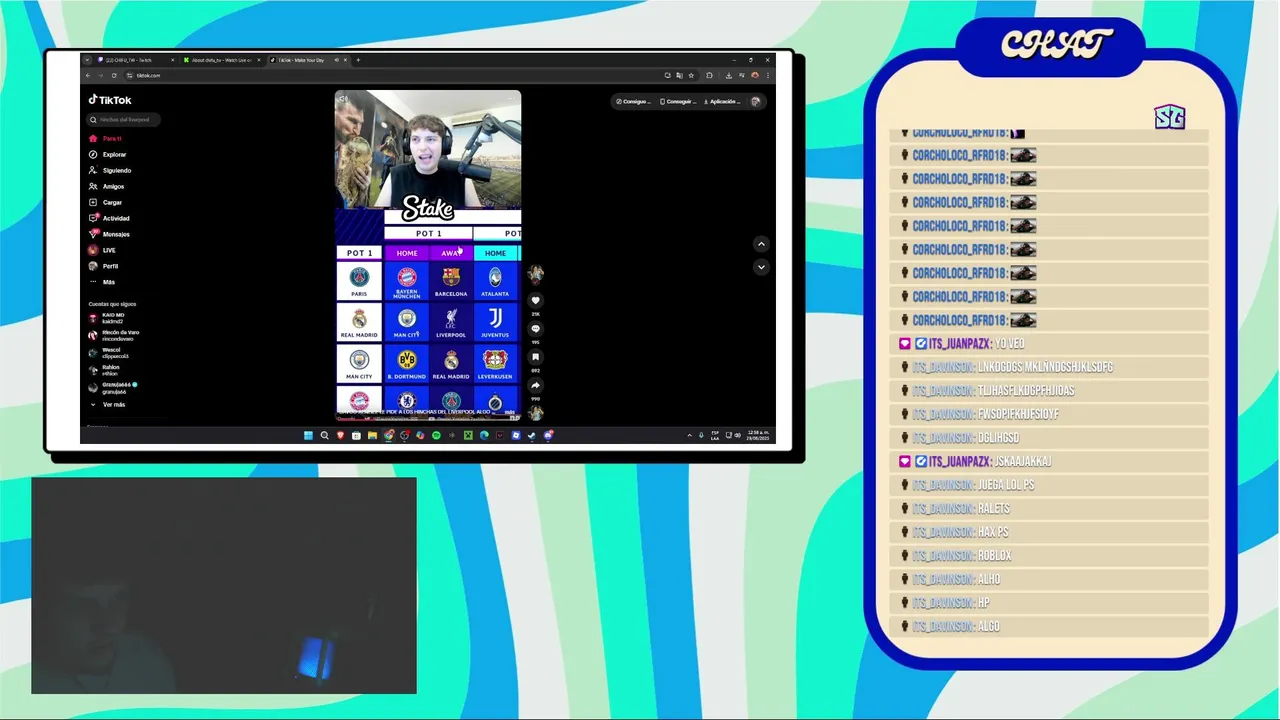Open the profile avatar at top right

(756, 101)
